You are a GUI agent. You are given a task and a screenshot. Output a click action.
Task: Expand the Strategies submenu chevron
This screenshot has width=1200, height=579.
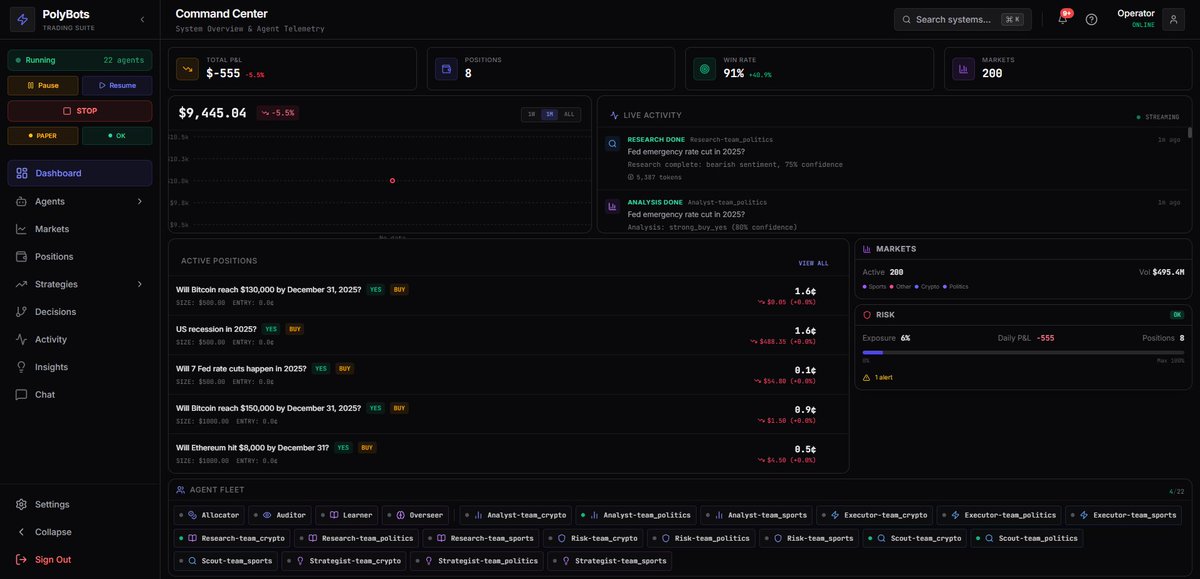pos(139,284)
